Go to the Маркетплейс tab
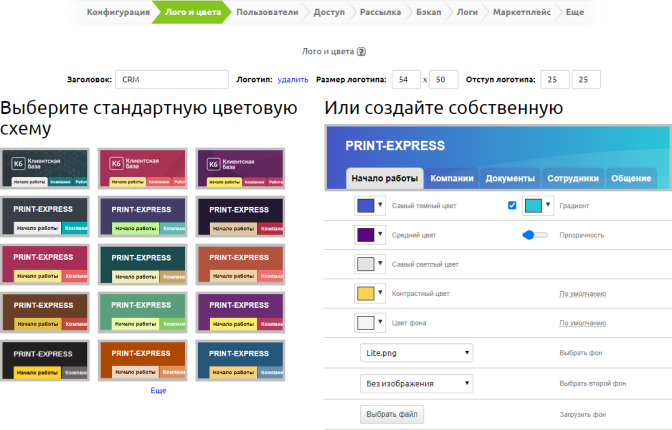The height and width of the screenshot is (430, 672). [524, 12]
